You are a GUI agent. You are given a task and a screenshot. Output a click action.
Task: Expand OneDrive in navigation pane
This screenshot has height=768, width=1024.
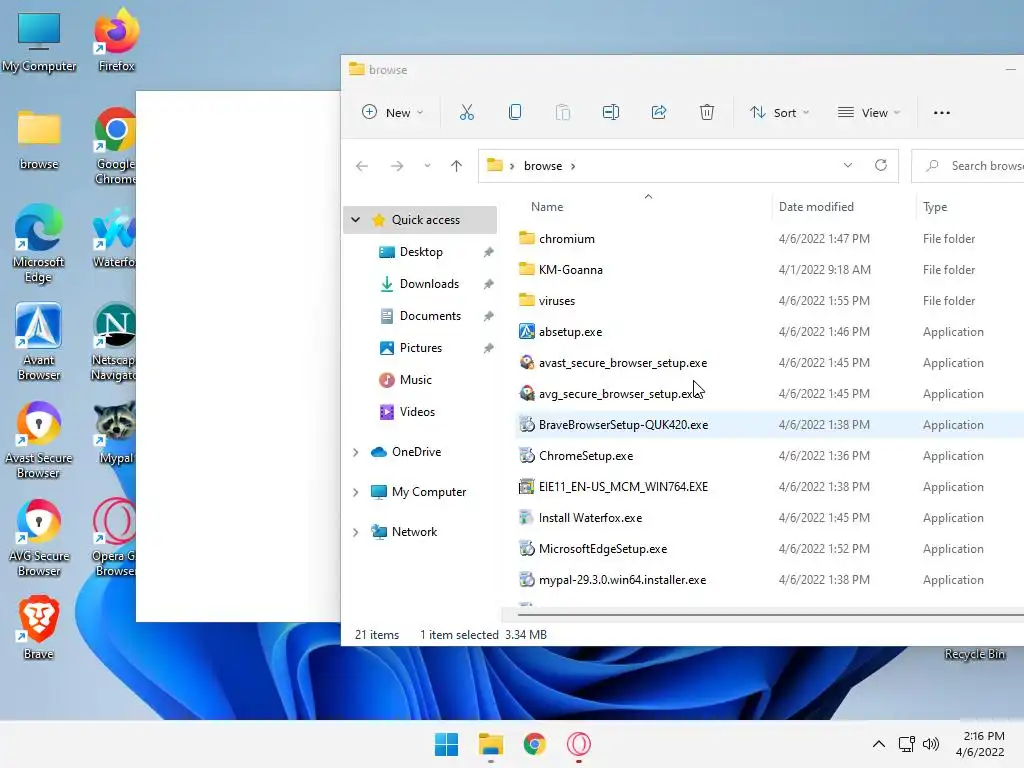pyautogui.click(x=355, y=452)
